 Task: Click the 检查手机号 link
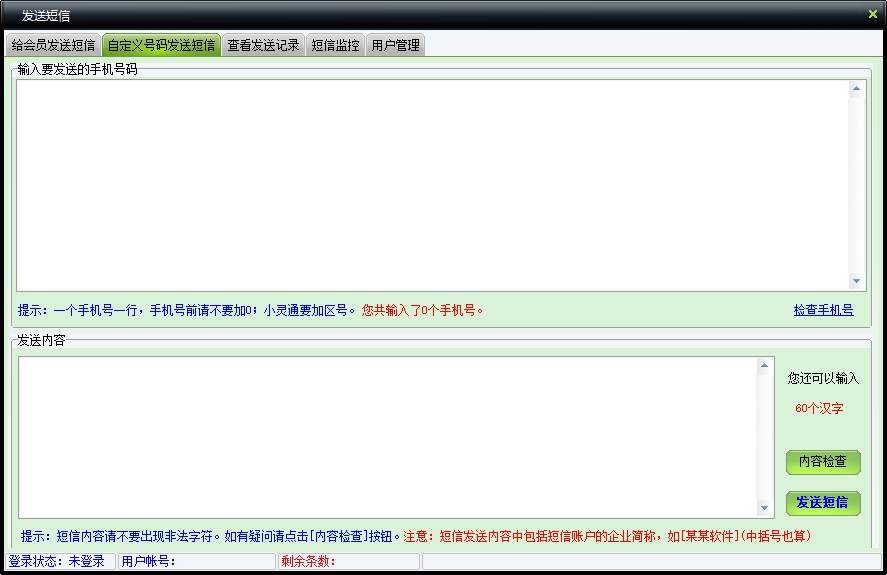823,310
